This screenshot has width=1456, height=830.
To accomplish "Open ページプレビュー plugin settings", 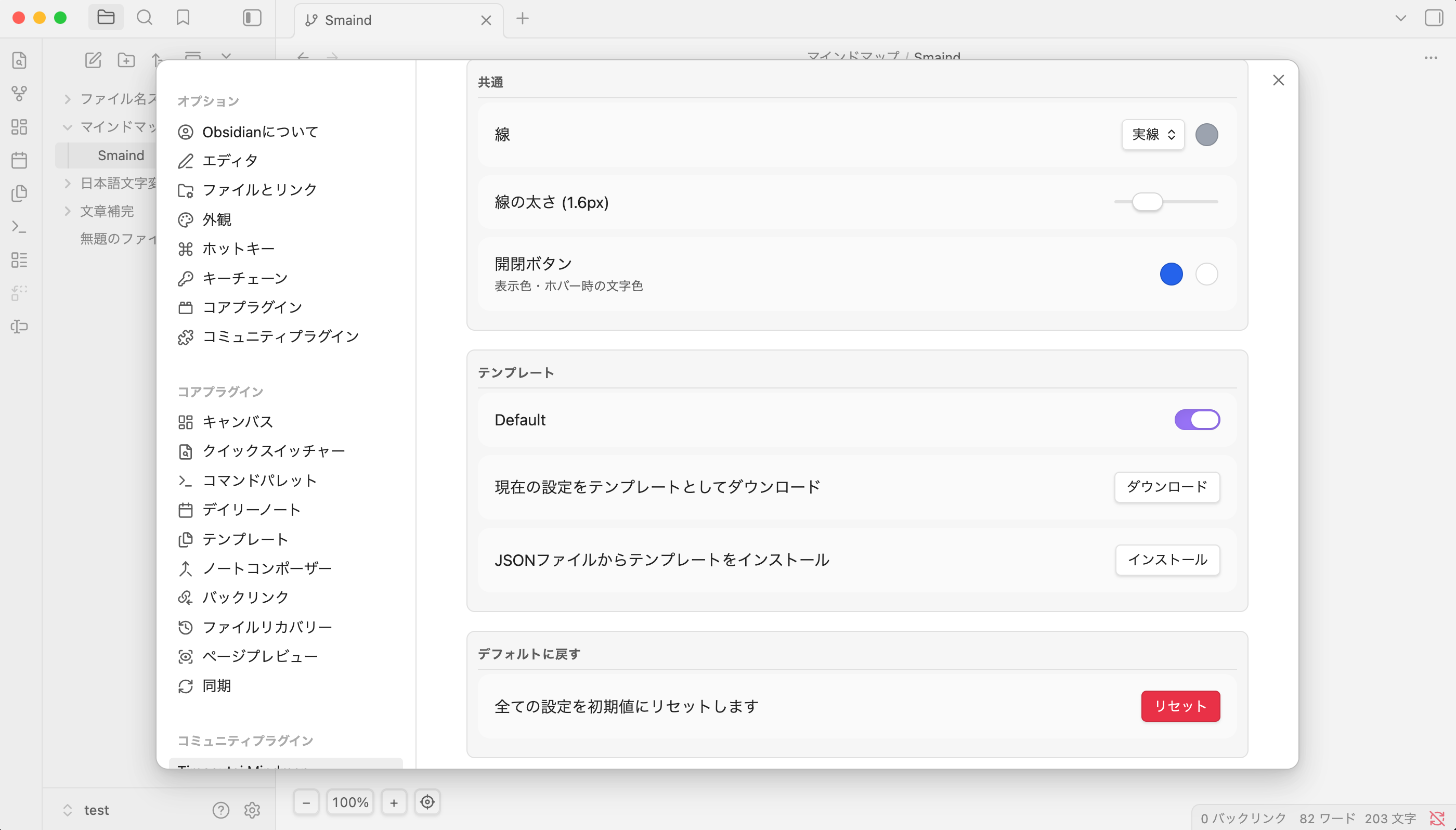I will [285, 656].
